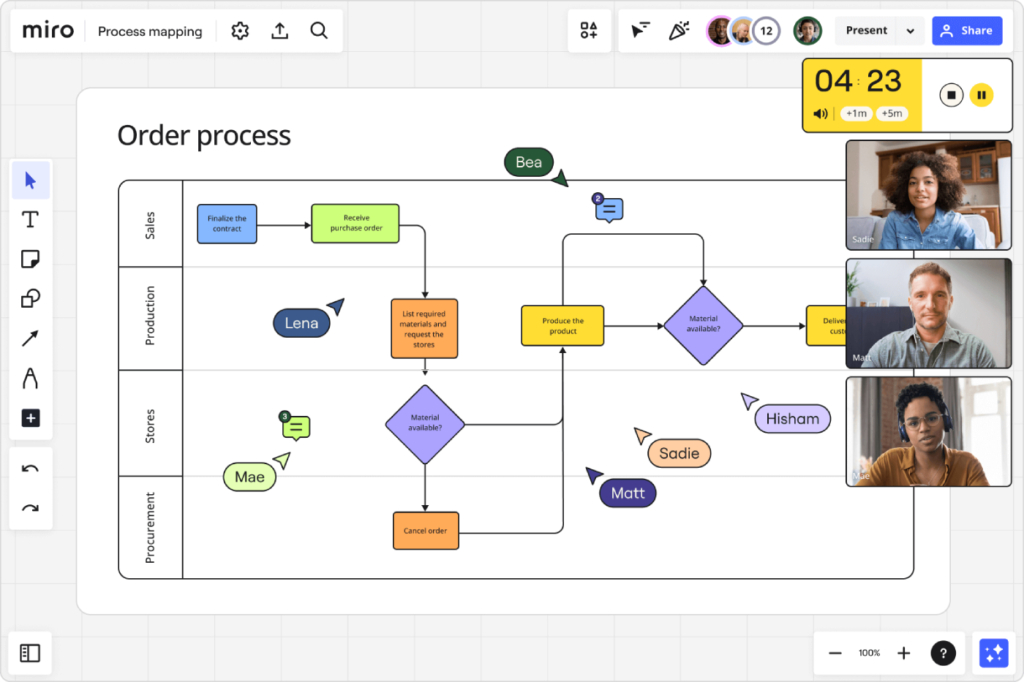
Task: Pause the running timer
Action: (981, 95)
